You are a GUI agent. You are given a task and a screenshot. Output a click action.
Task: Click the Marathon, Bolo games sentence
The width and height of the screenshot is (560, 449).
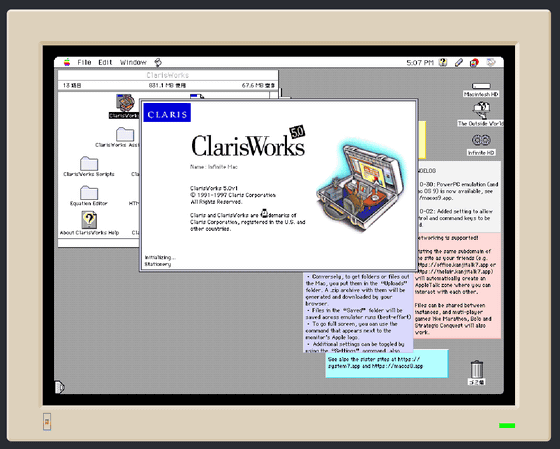(x=453, y=319)
